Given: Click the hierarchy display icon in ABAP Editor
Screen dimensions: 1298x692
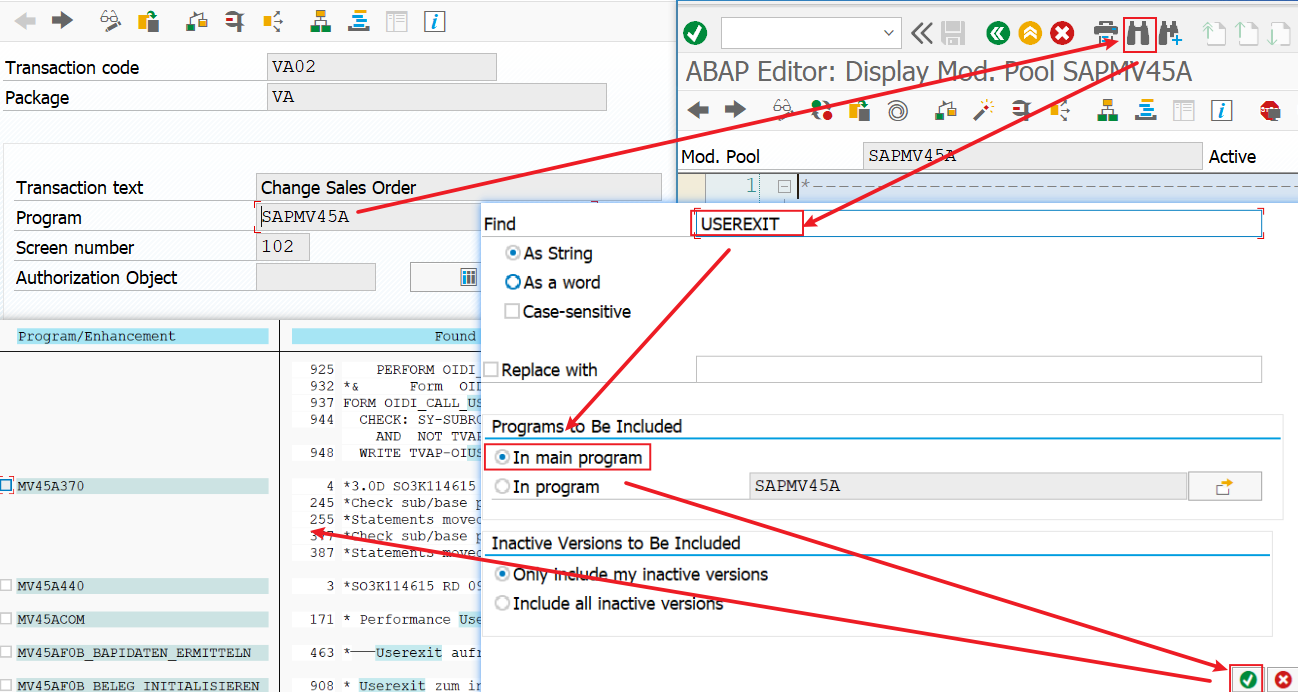Looking at the screenshot, I should tap(1108, 110).
